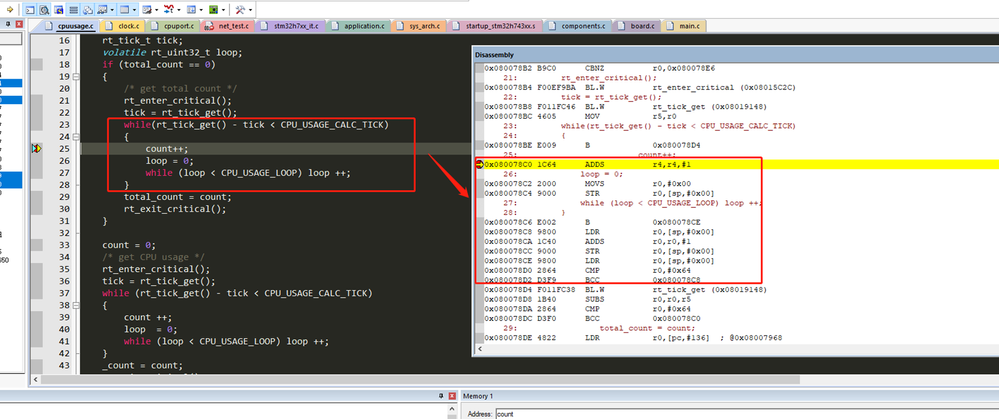
Task: Click '_count = count;' on line 43
Action: (x=142, y=365)
